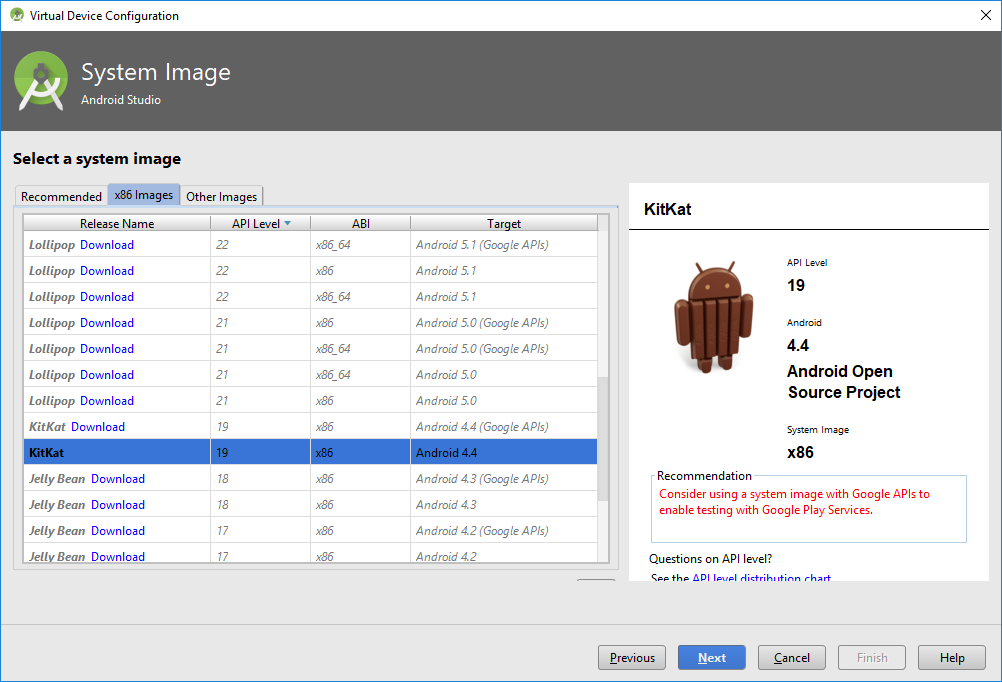Click the Next button
This screenshot has width=1002, height=682.
[x=712, y=658]
